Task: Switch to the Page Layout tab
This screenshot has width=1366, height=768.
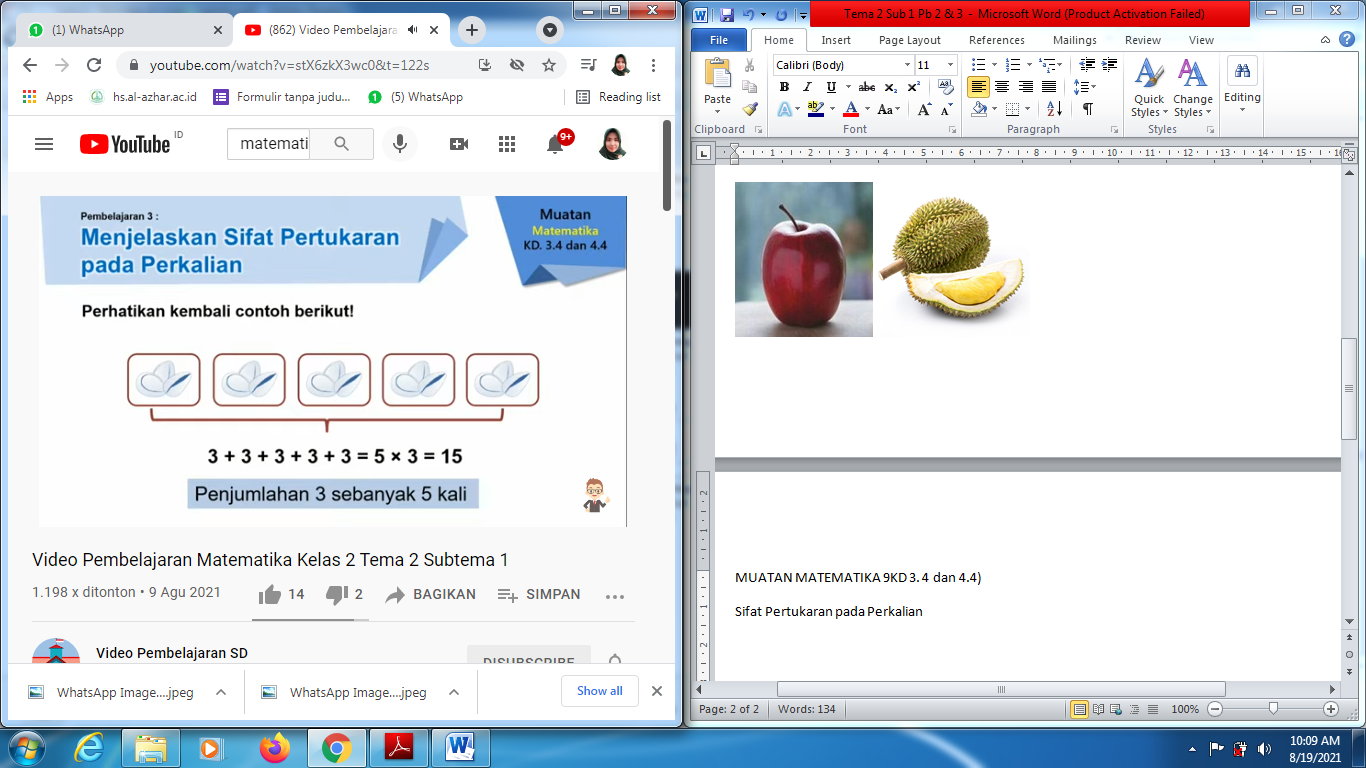Action: 910,40
